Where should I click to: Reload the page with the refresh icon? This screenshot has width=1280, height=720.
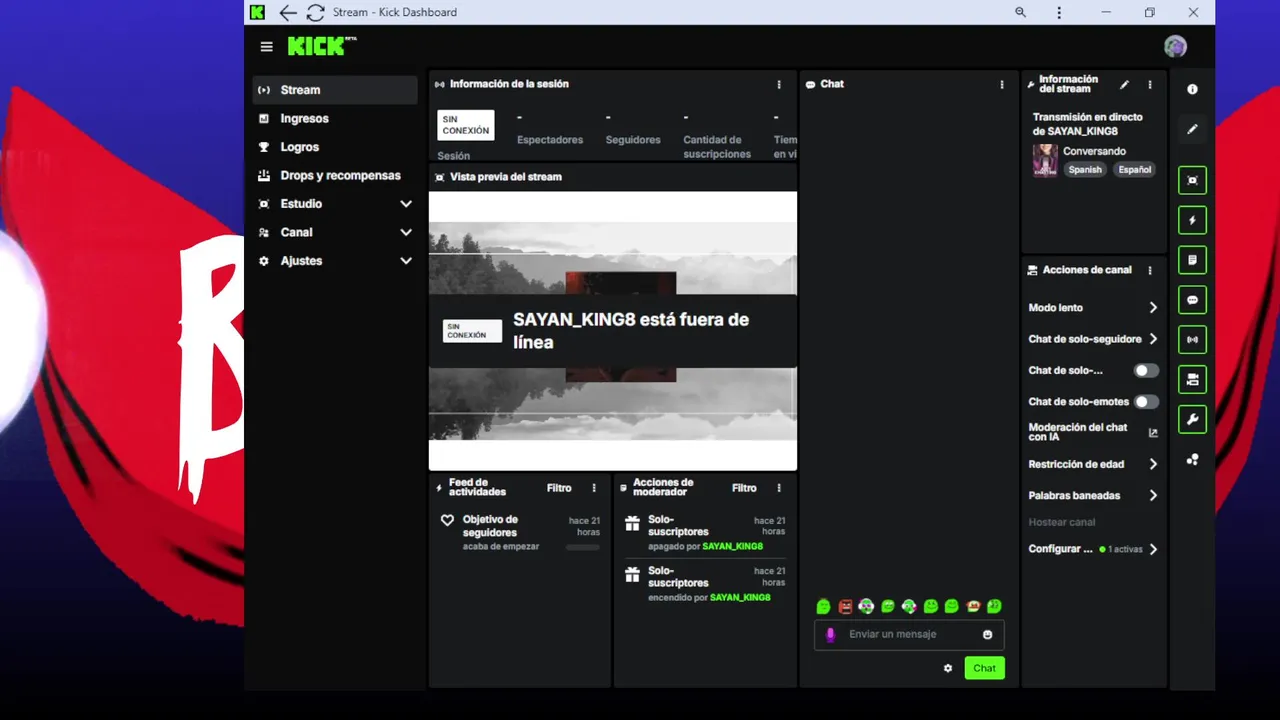[315, 12]
